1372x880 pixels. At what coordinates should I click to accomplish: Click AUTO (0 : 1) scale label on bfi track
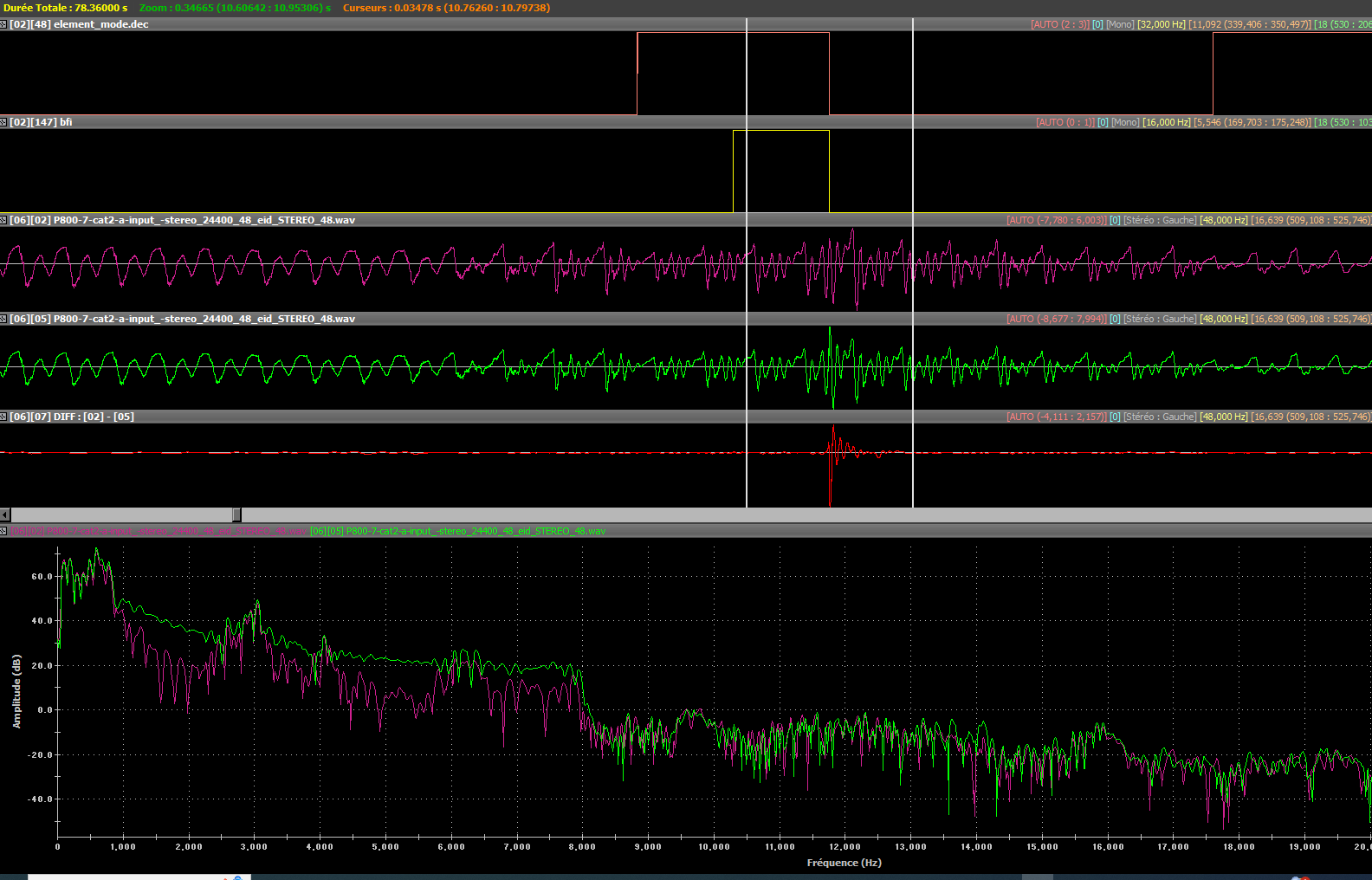tap(1065, 122)
